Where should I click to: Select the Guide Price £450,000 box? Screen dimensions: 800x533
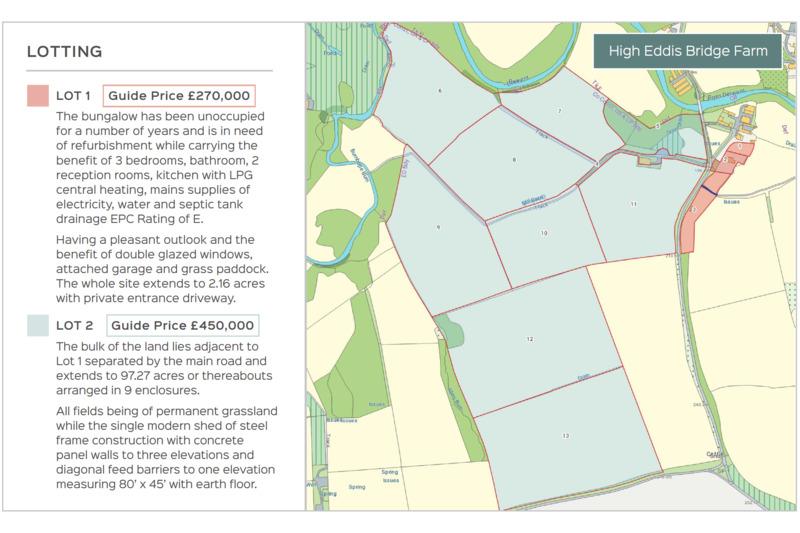(x=183, y=325)
